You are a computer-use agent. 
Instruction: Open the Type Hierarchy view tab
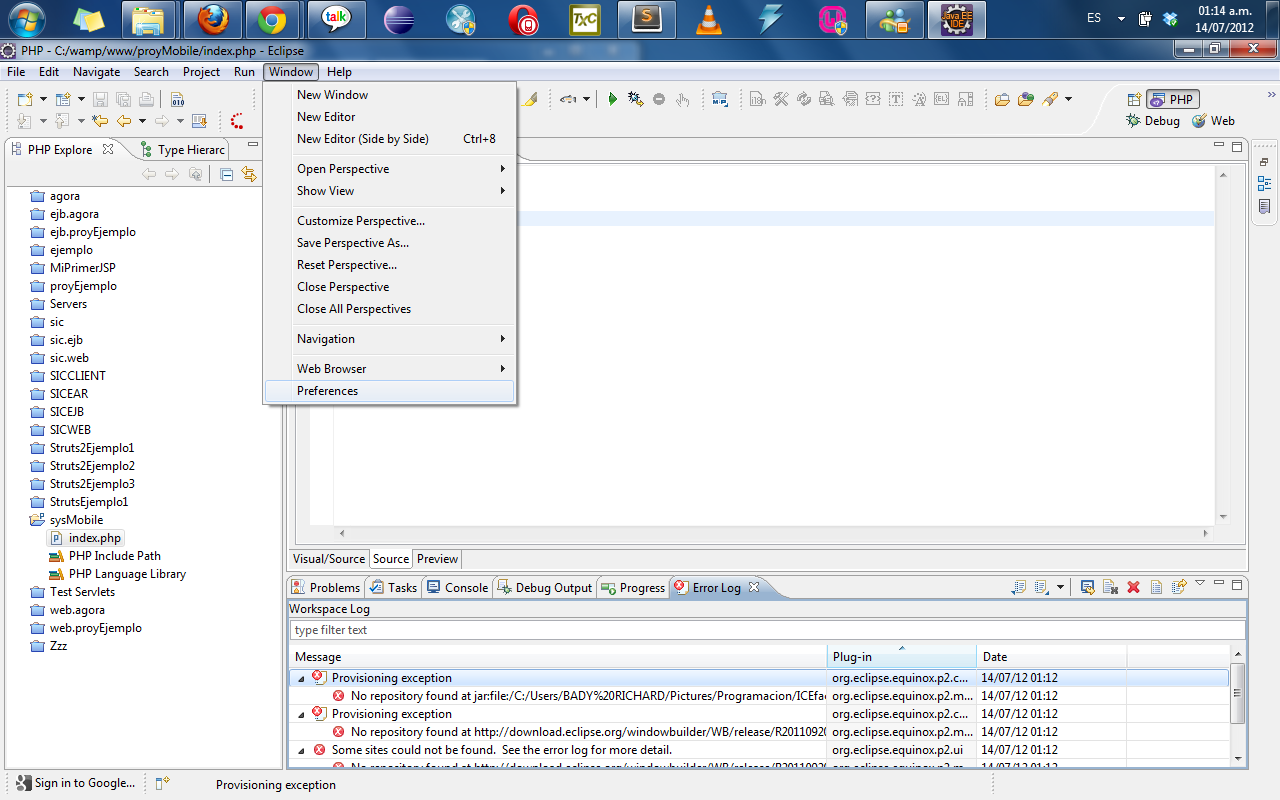184,150
